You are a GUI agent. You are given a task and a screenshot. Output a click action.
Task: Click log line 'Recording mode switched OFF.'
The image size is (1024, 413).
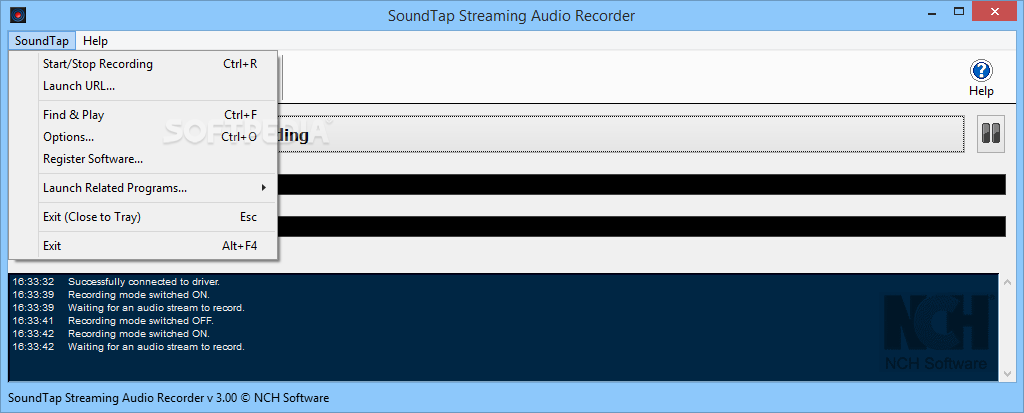tap(141, 321)
